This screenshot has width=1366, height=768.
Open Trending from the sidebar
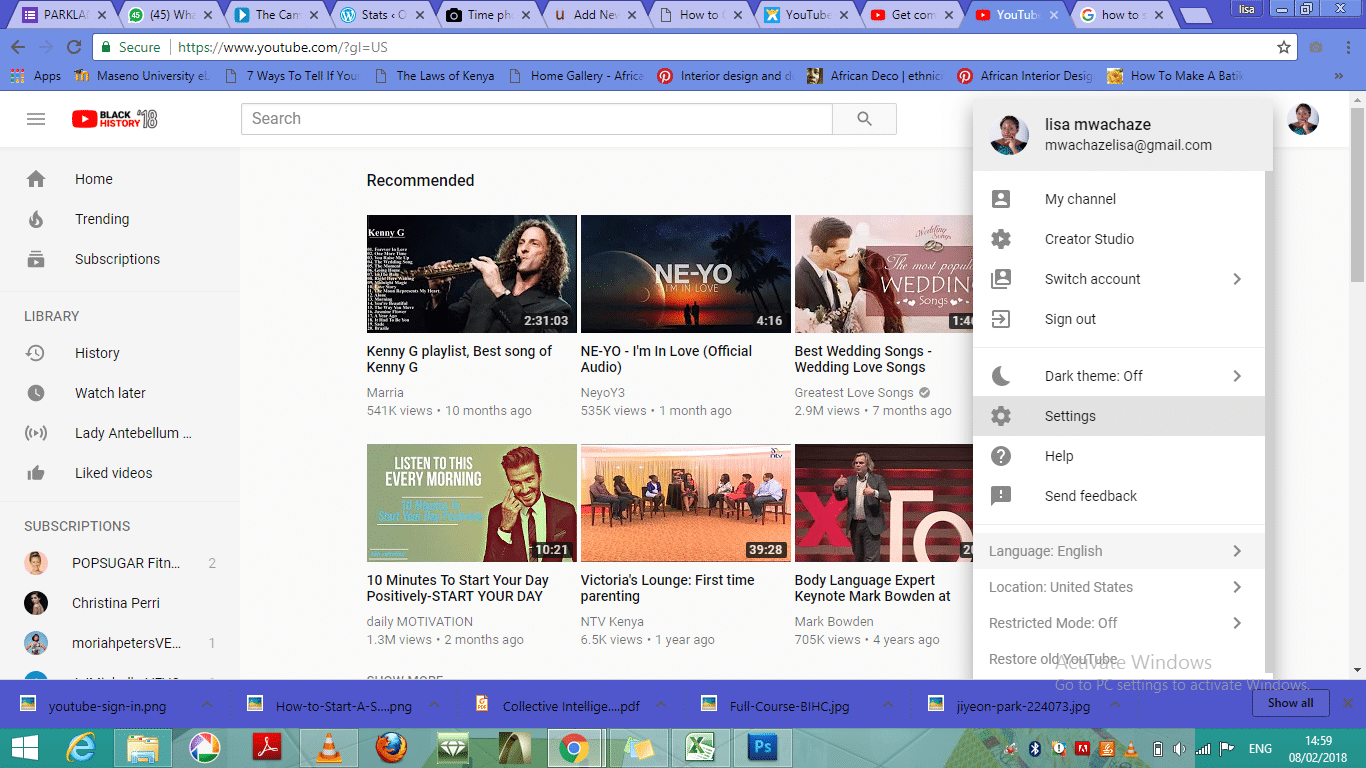101,219
